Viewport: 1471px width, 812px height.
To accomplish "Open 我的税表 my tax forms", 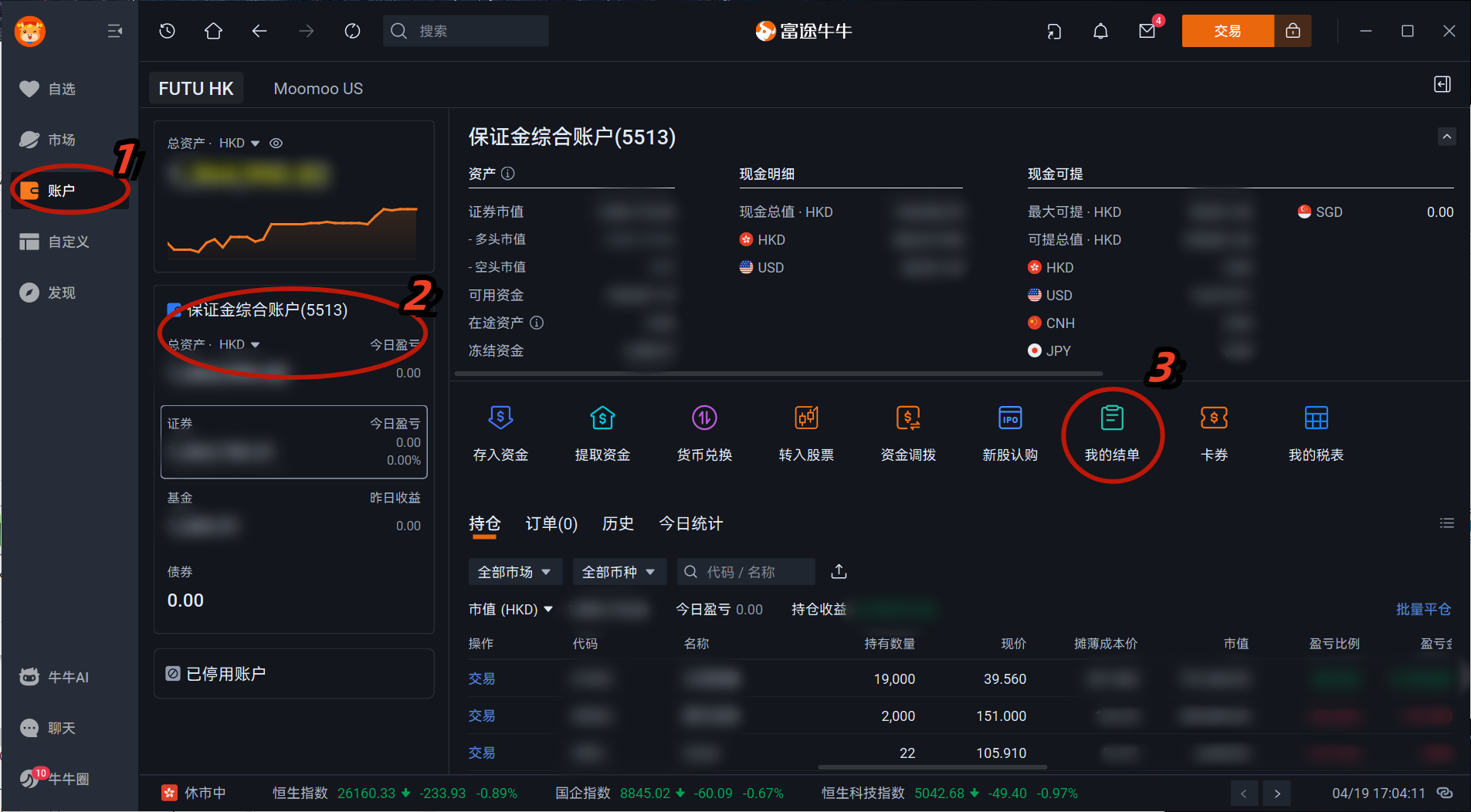I will (x=1316, y=434).
